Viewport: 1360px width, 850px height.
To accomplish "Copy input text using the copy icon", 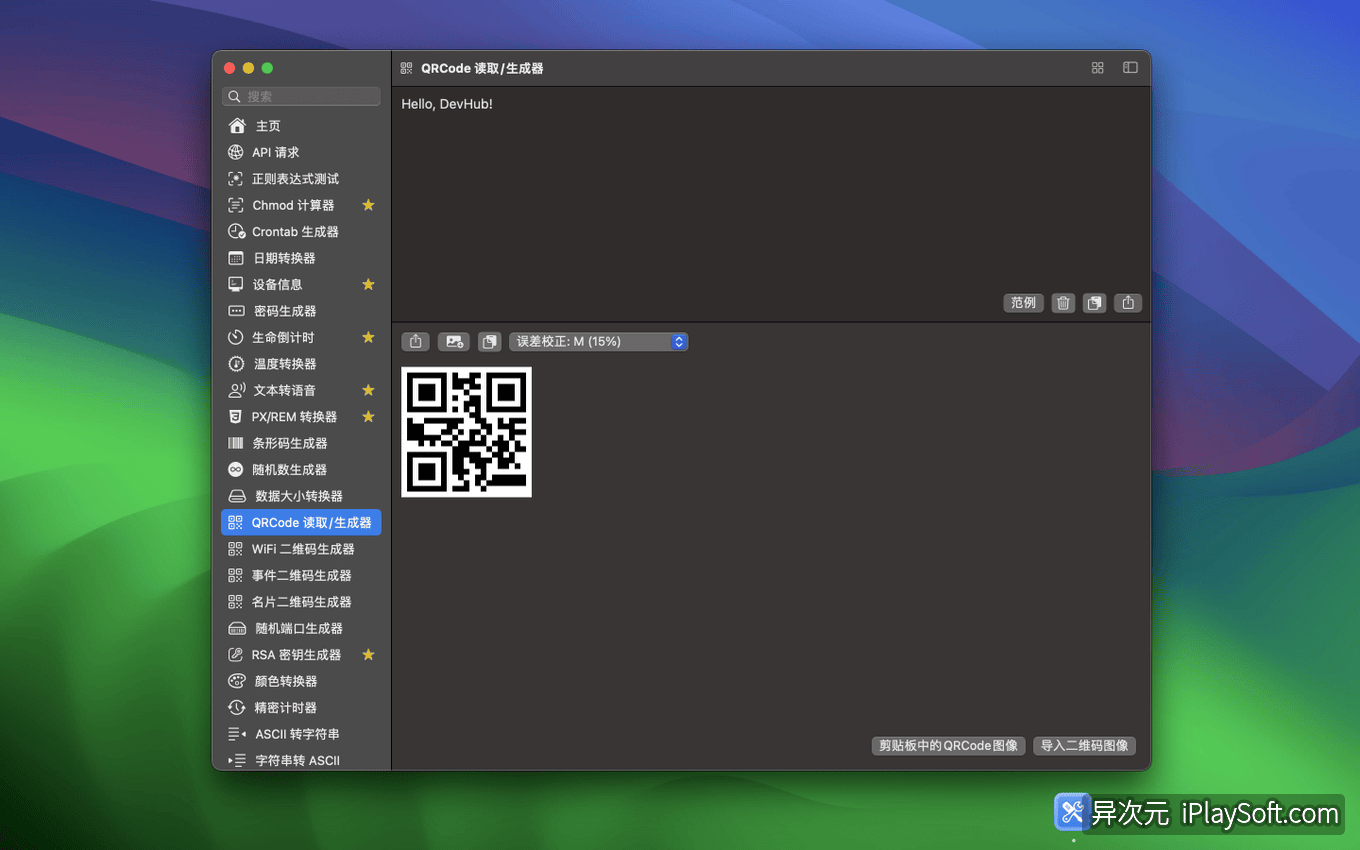I will pos(1094,302).
